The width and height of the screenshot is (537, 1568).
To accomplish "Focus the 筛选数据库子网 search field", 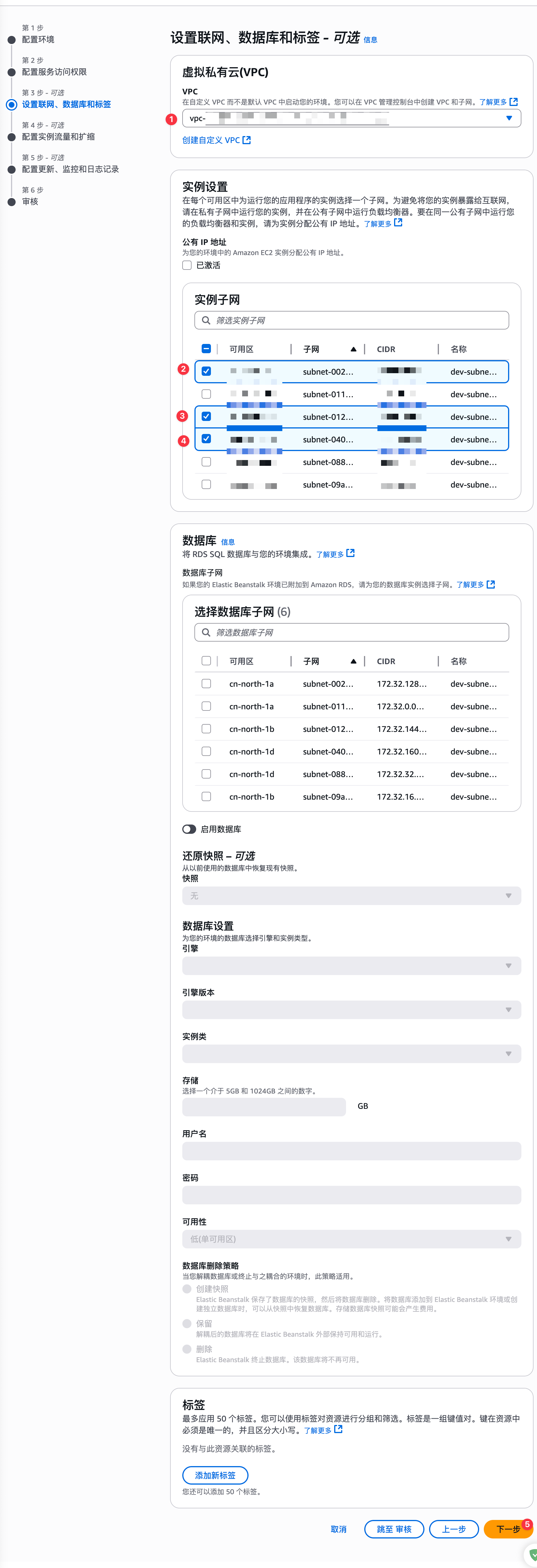I will point(352,632).
